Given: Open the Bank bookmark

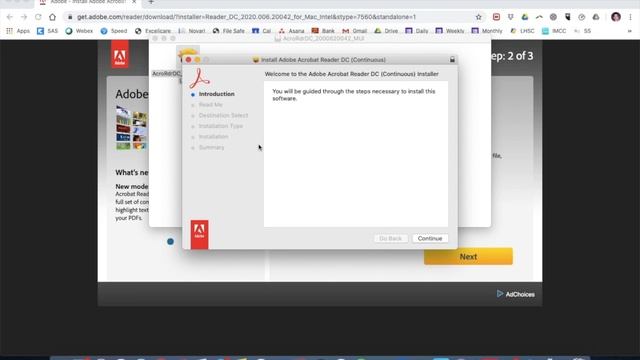Looking at the screenshot, I should coord(323,31).
